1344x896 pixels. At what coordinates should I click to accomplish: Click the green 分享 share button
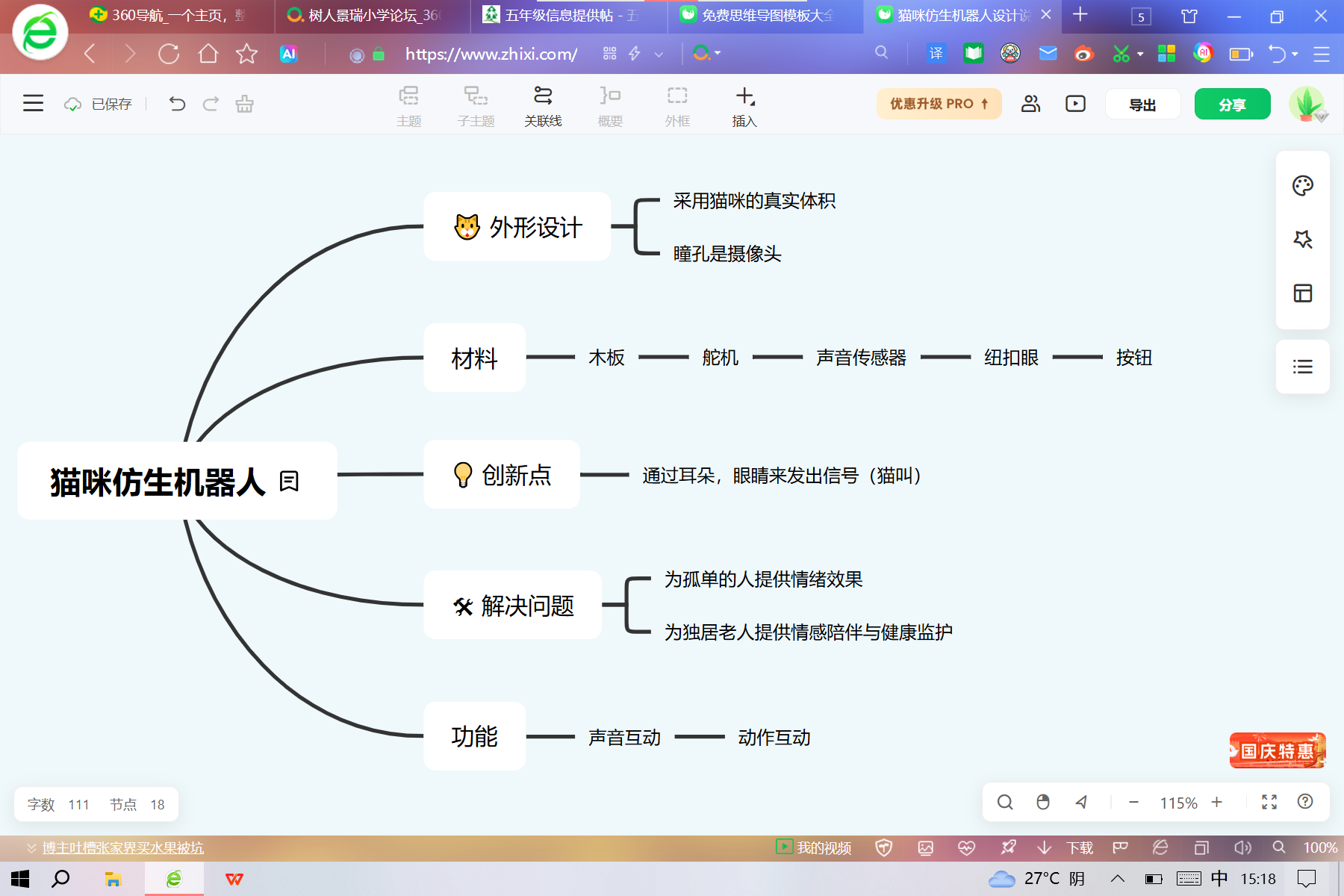coord(1232,104)
